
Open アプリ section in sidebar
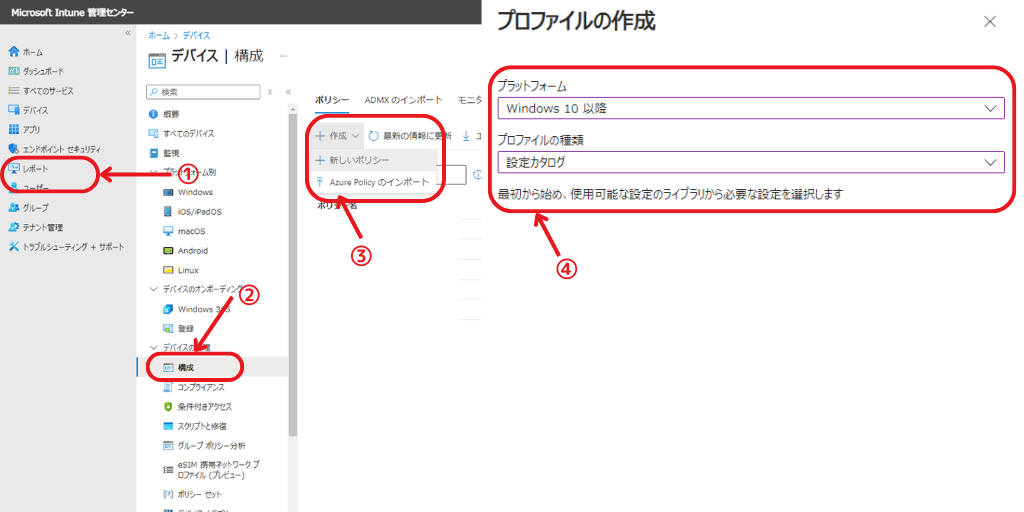tap(25, 129)
